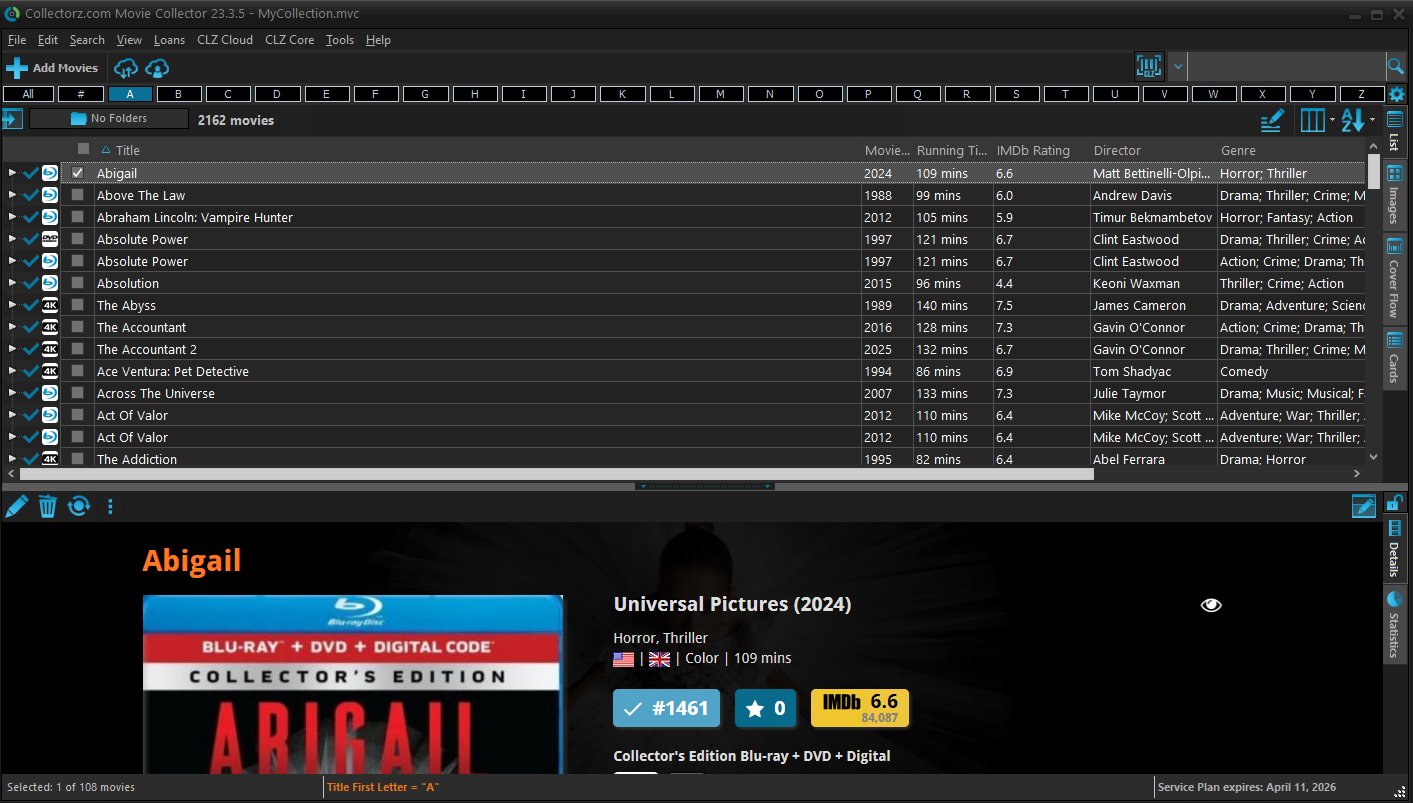
Task: Click the update from CLZ Core icon
Action: click(x=79, y=506)
